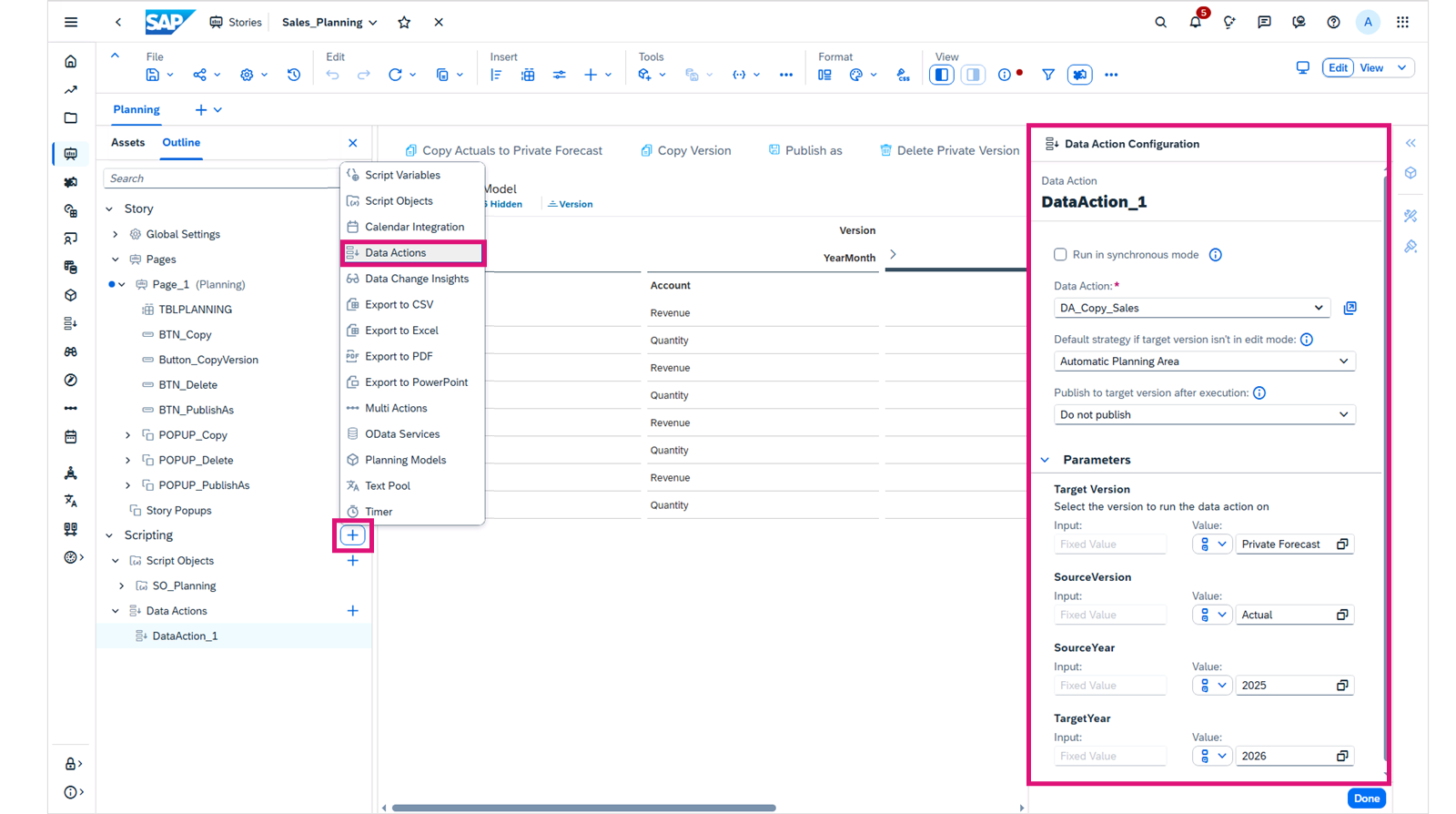
Task: Switch to the Outline tab
Action: [181, 142]
